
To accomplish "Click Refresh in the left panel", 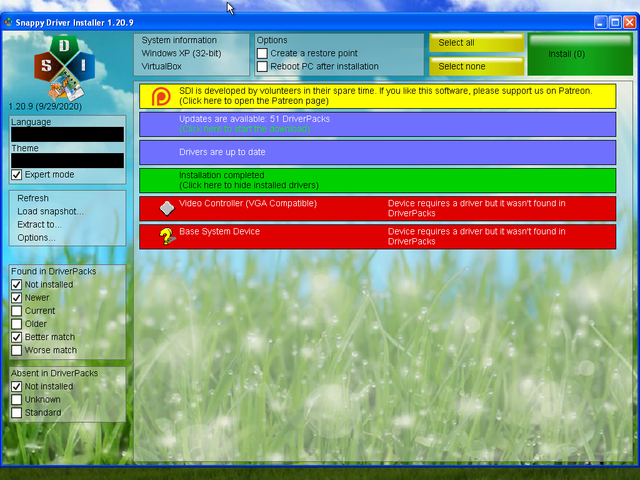I will pyautogui.click(x=33, y=198).
